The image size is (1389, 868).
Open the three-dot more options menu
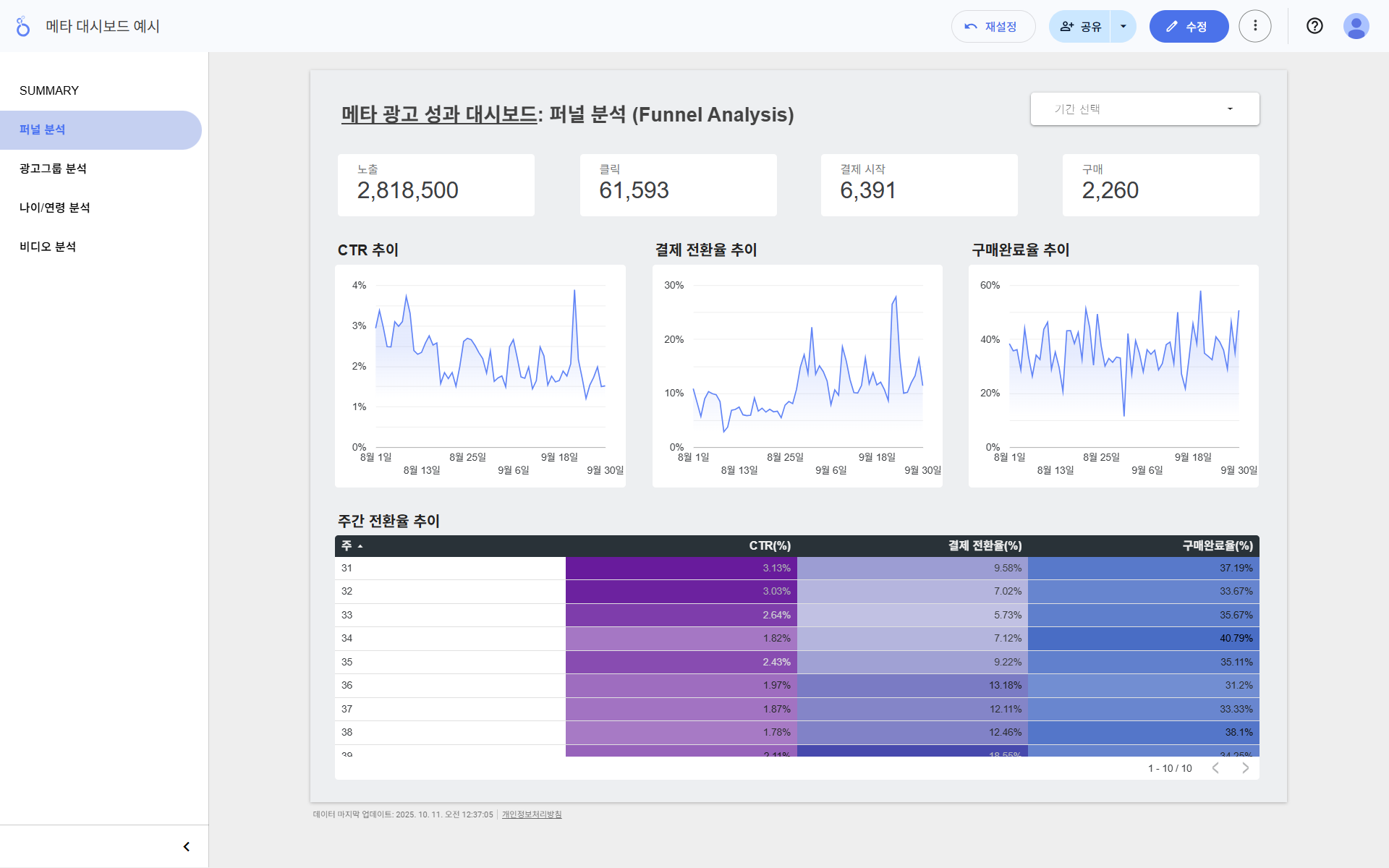[x=1254, y=27]
